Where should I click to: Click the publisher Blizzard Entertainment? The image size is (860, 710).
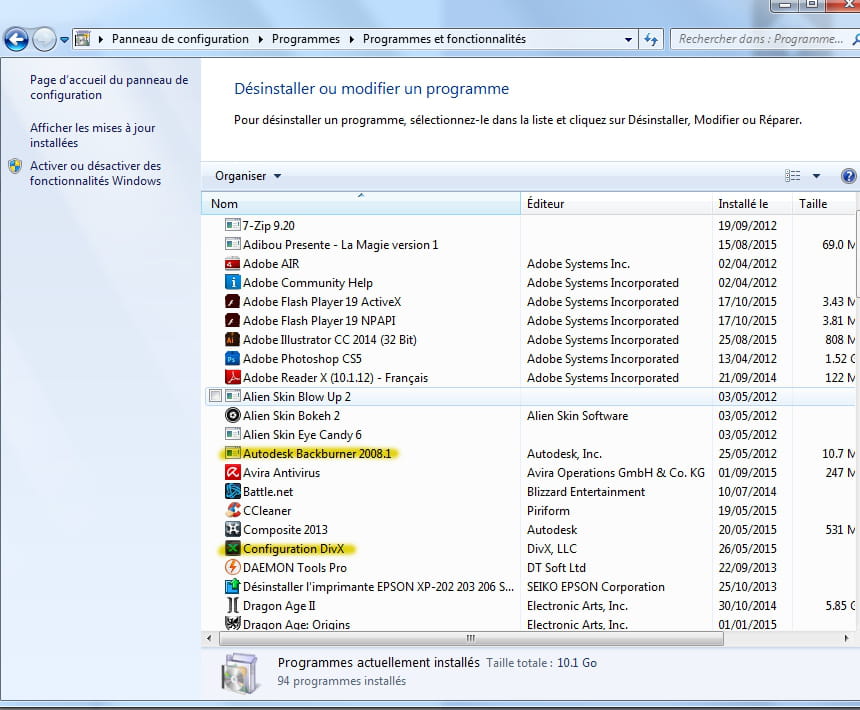pyautogui.click(x=586, y=492)
